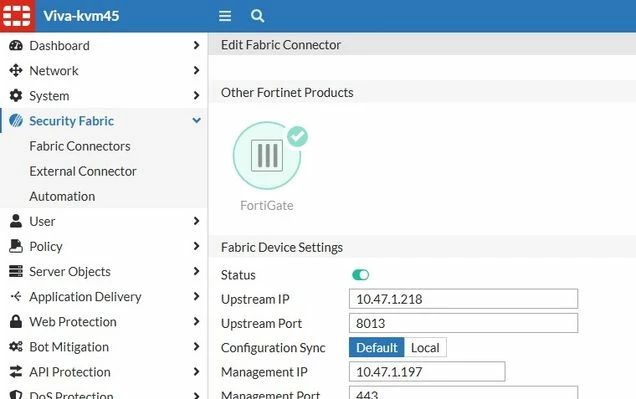Expand the Web Protection chevron
This screenshot has width=636, height=399.
(x=196, y=322)
